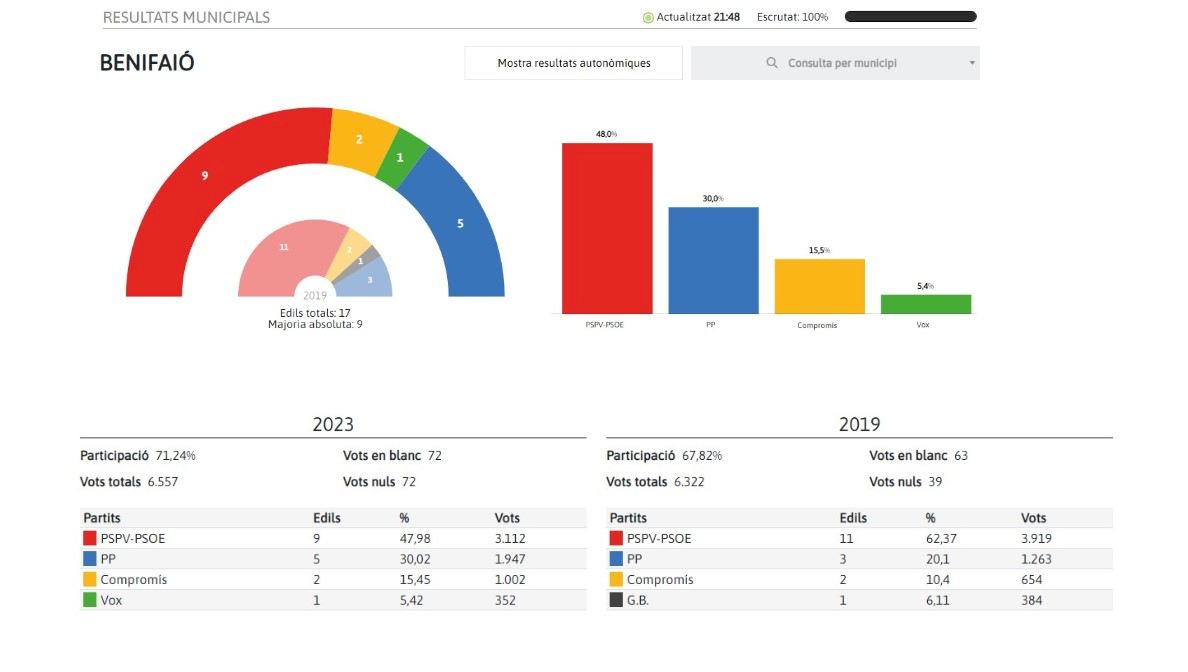Click the blue 5-seat arc segment

pos(460,223)
